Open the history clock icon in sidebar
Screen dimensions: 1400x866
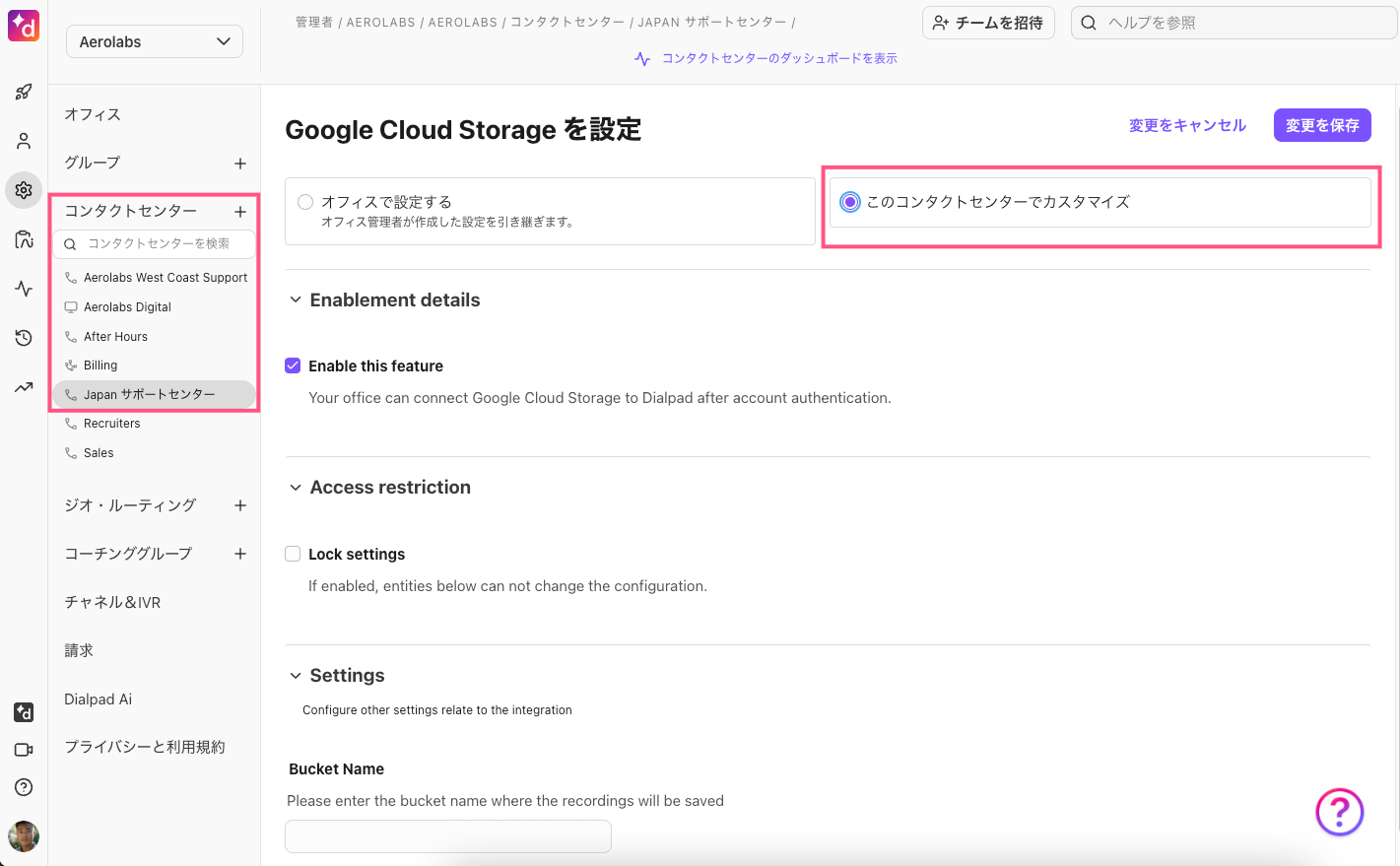tap(24, 338)
